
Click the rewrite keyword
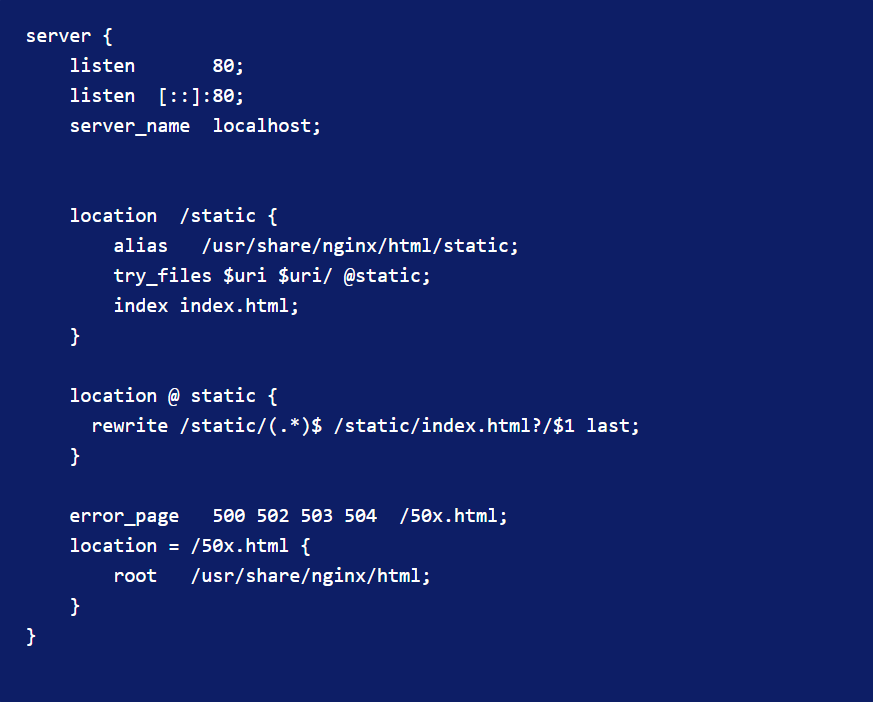[x=130, y=426]
